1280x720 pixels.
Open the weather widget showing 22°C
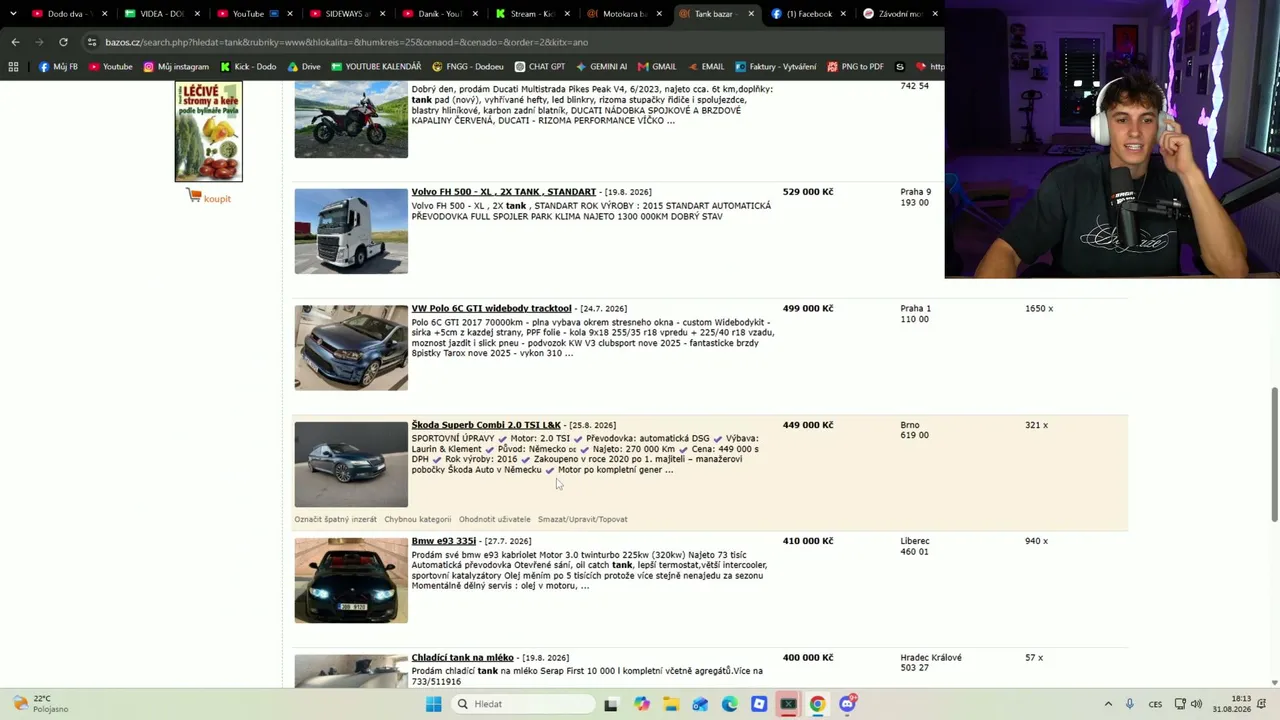point(40,704)
